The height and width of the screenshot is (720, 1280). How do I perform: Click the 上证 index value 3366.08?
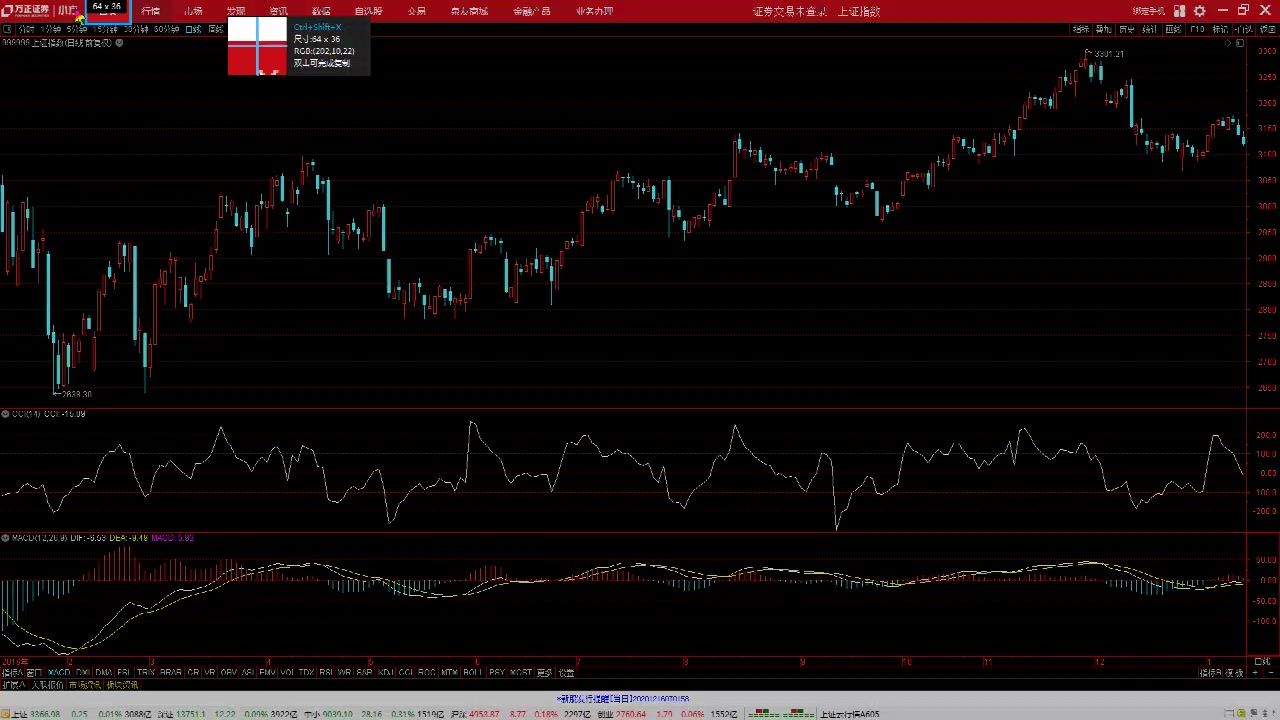(x=45, y=714)
